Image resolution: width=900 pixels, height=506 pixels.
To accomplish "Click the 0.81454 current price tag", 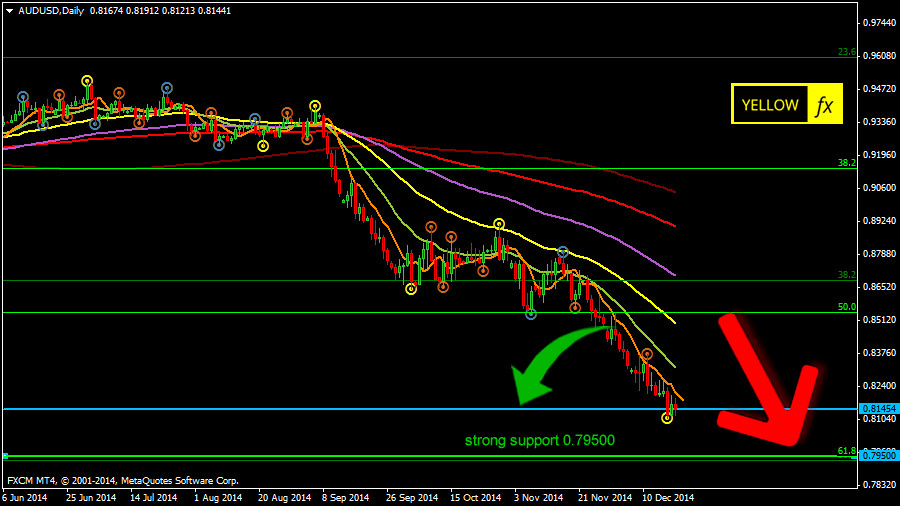I will pyautogui.click(x=878, y=409).
